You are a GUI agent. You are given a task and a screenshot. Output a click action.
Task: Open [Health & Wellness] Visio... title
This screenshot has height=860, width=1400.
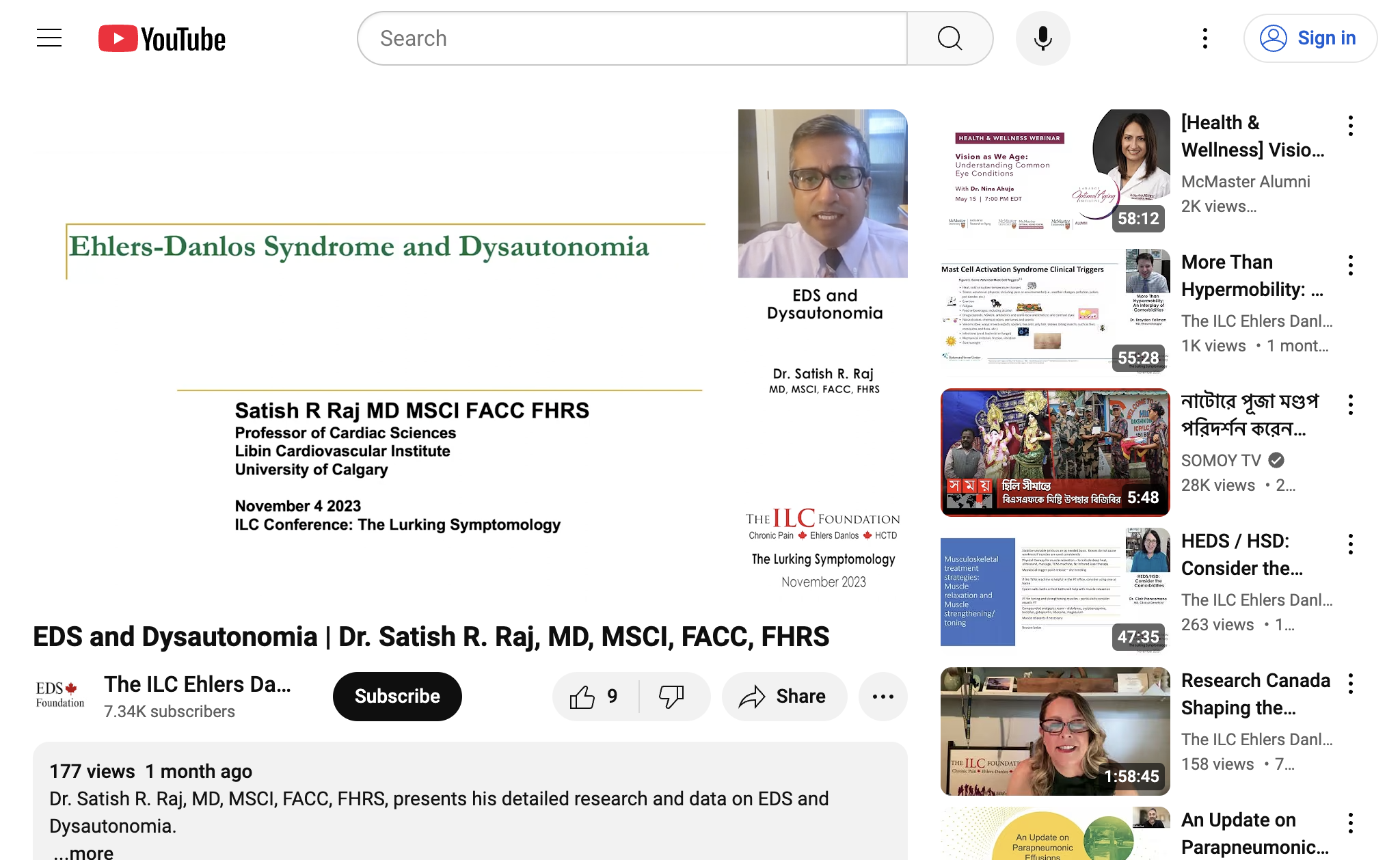[1253, 136]
